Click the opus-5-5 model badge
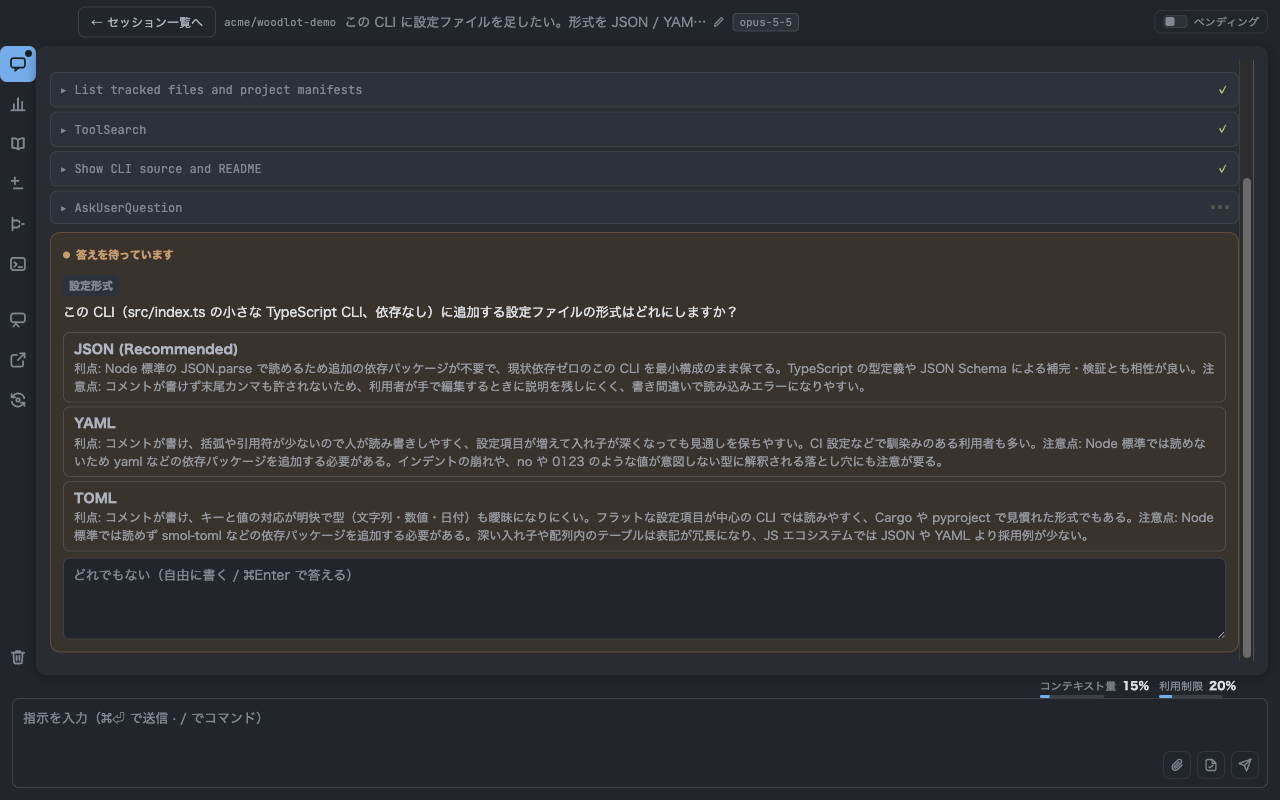The image size is (1280, 800). [x=766, y=22]
